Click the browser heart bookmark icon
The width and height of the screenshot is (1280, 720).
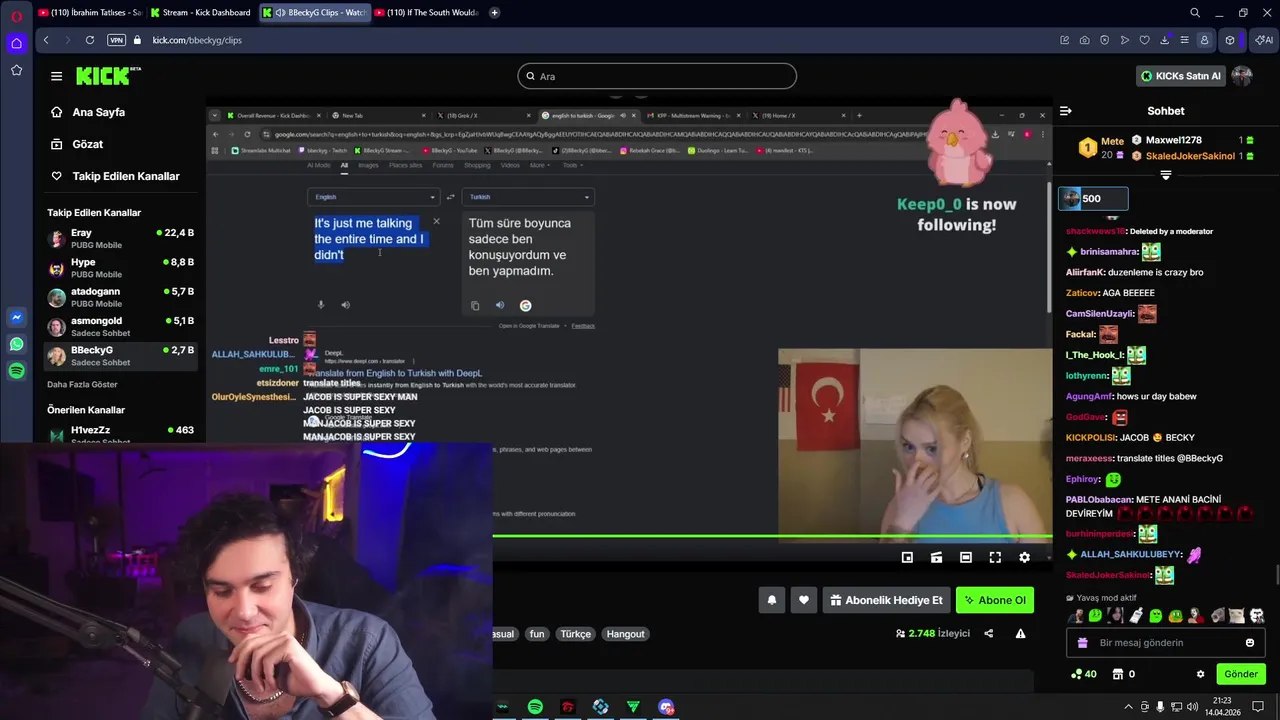click(x=1145, y=40)
